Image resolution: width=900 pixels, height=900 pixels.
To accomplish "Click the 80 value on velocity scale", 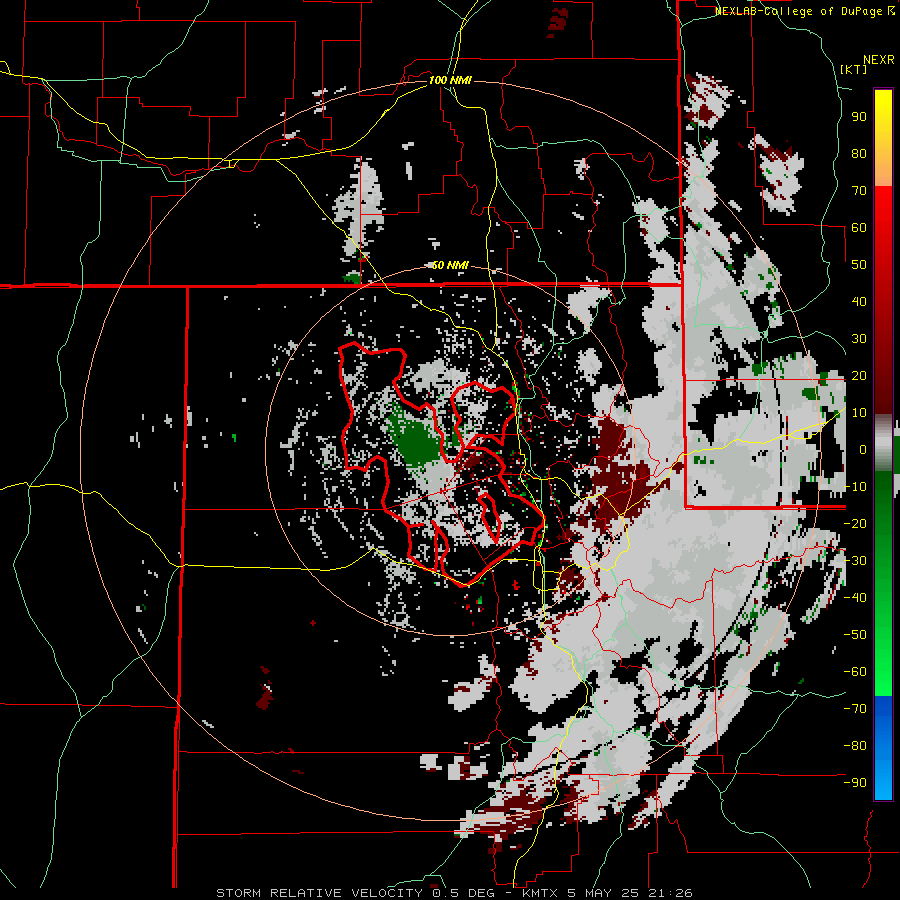I will pos(859,153).
